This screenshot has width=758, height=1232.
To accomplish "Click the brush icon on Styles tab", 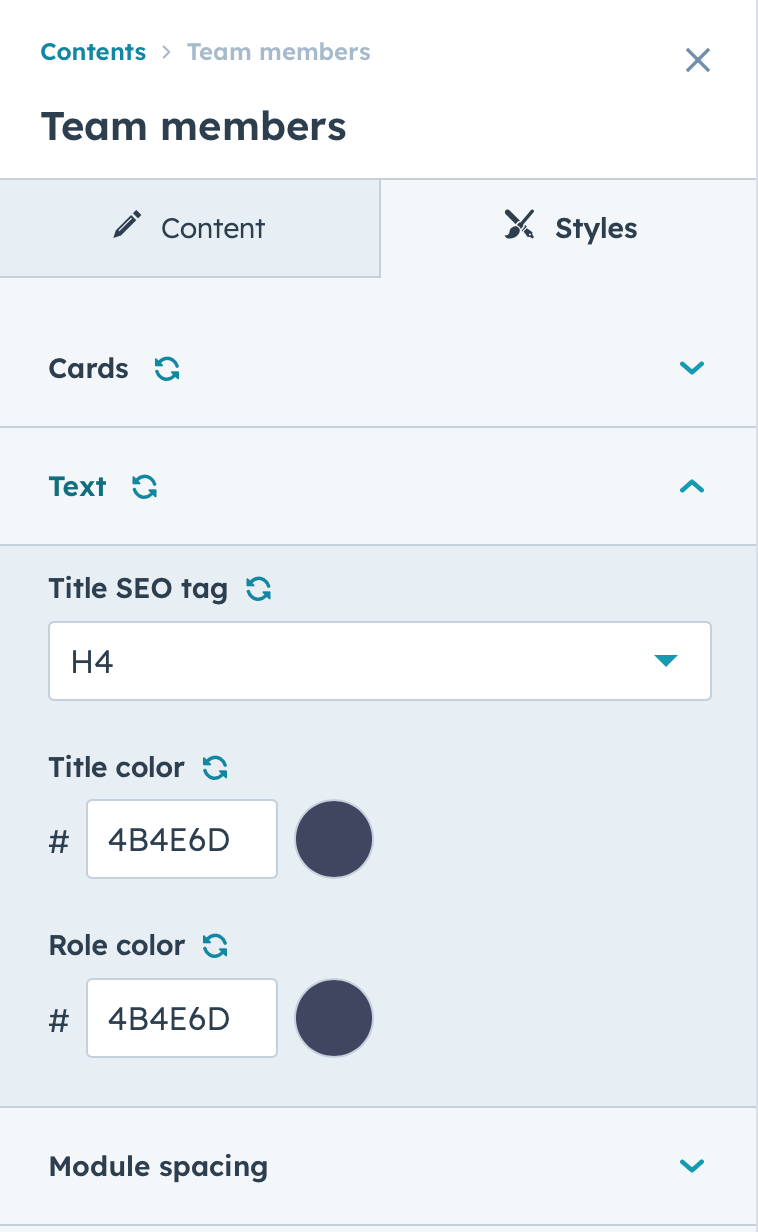I will [519, 226].
